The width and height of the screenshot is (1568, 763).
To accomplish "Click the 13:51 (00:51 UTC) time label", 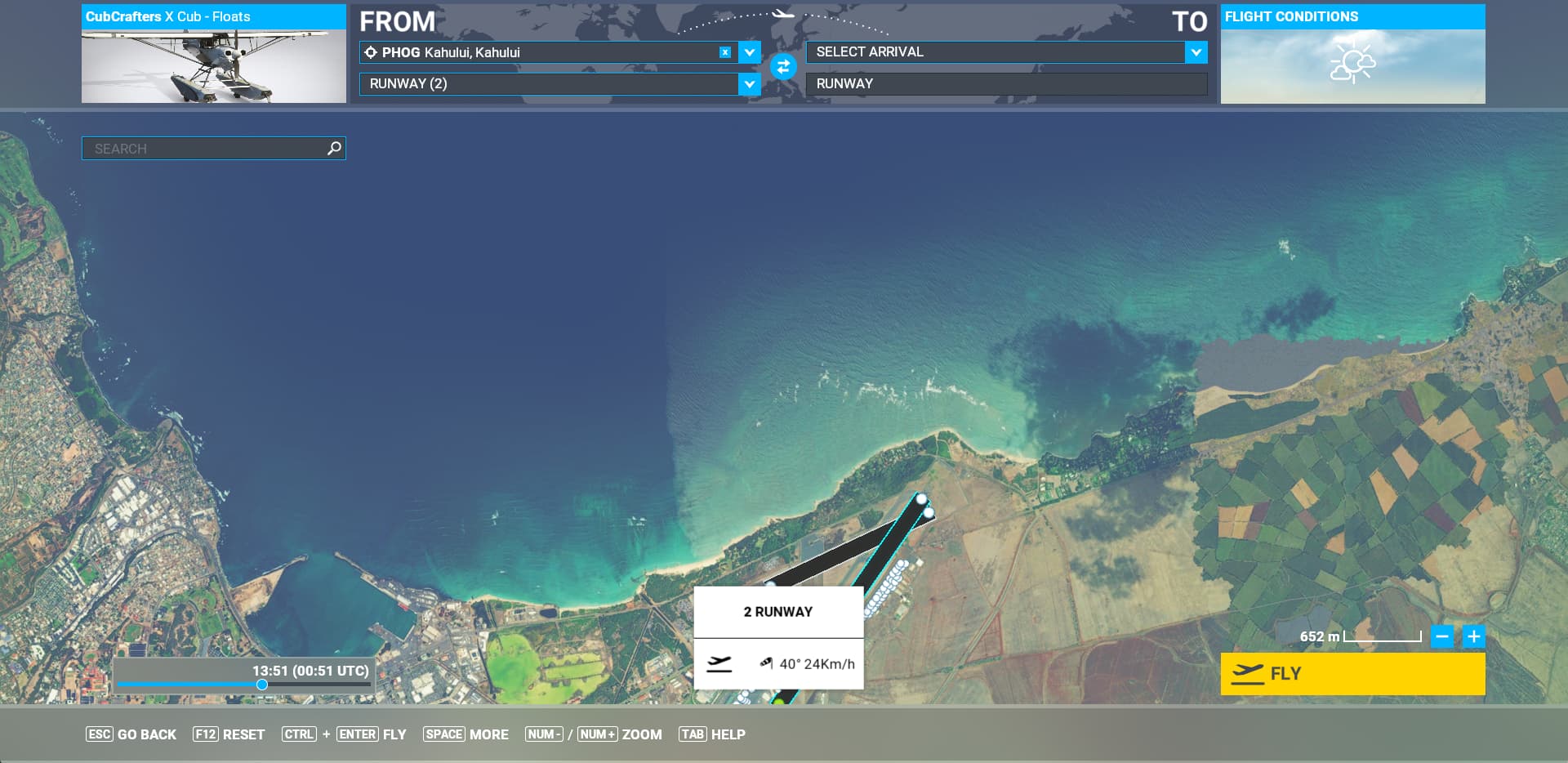I will pyautogui.click(x=310, y=671).
